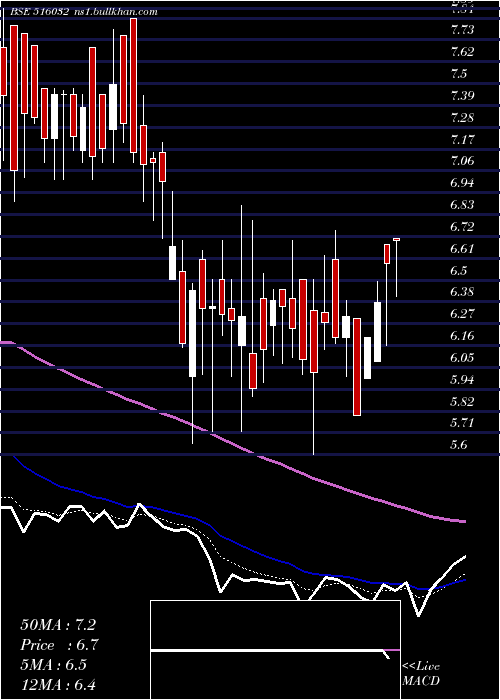Image resolution: width=500 pixels, height=700 pixels.
Task: Click the 6.05 price axis label
Action: coord(462,358)
